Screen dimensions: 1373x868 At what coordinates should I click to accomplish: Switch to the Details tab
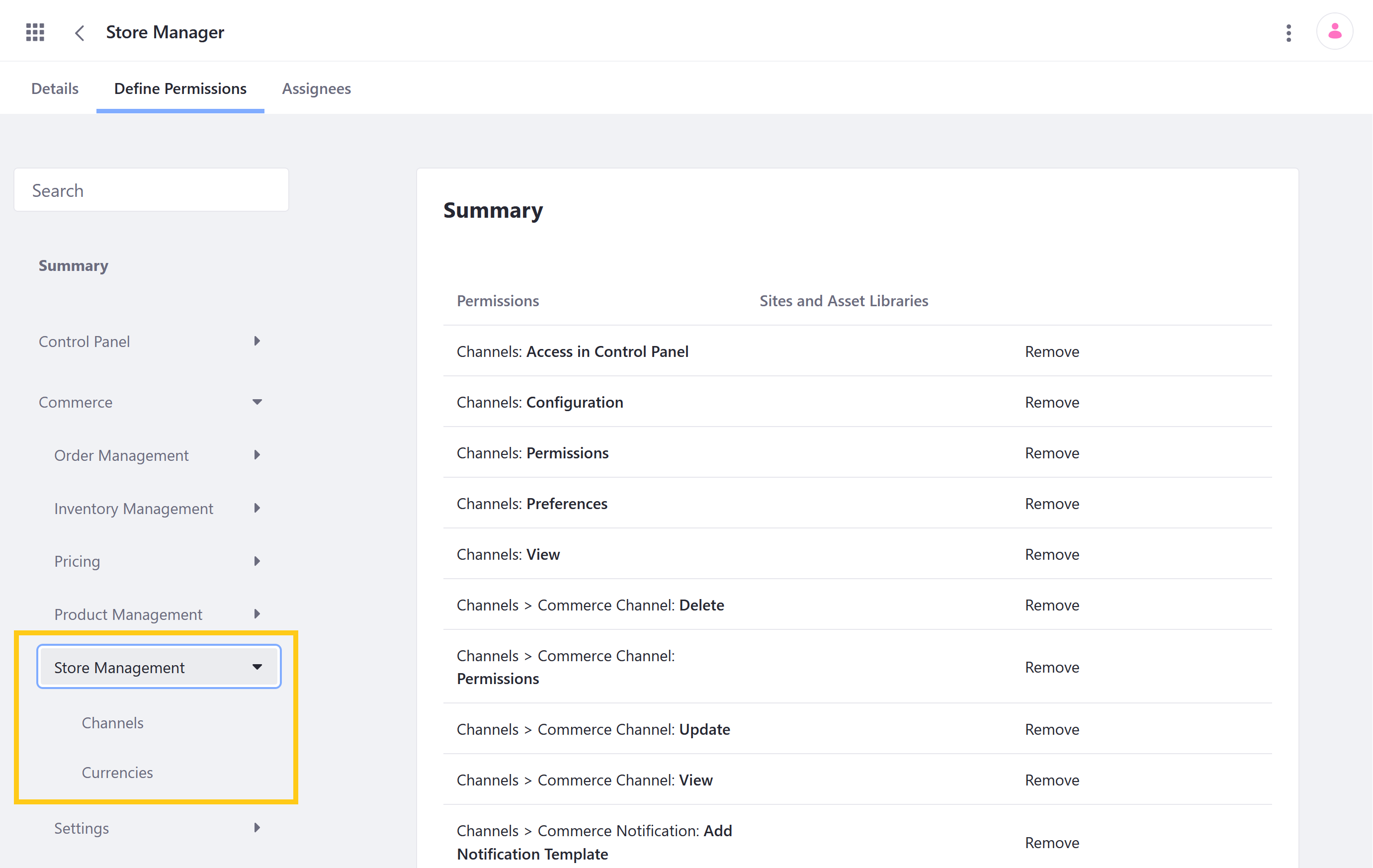pyautogui.click(x=55, y=88)
